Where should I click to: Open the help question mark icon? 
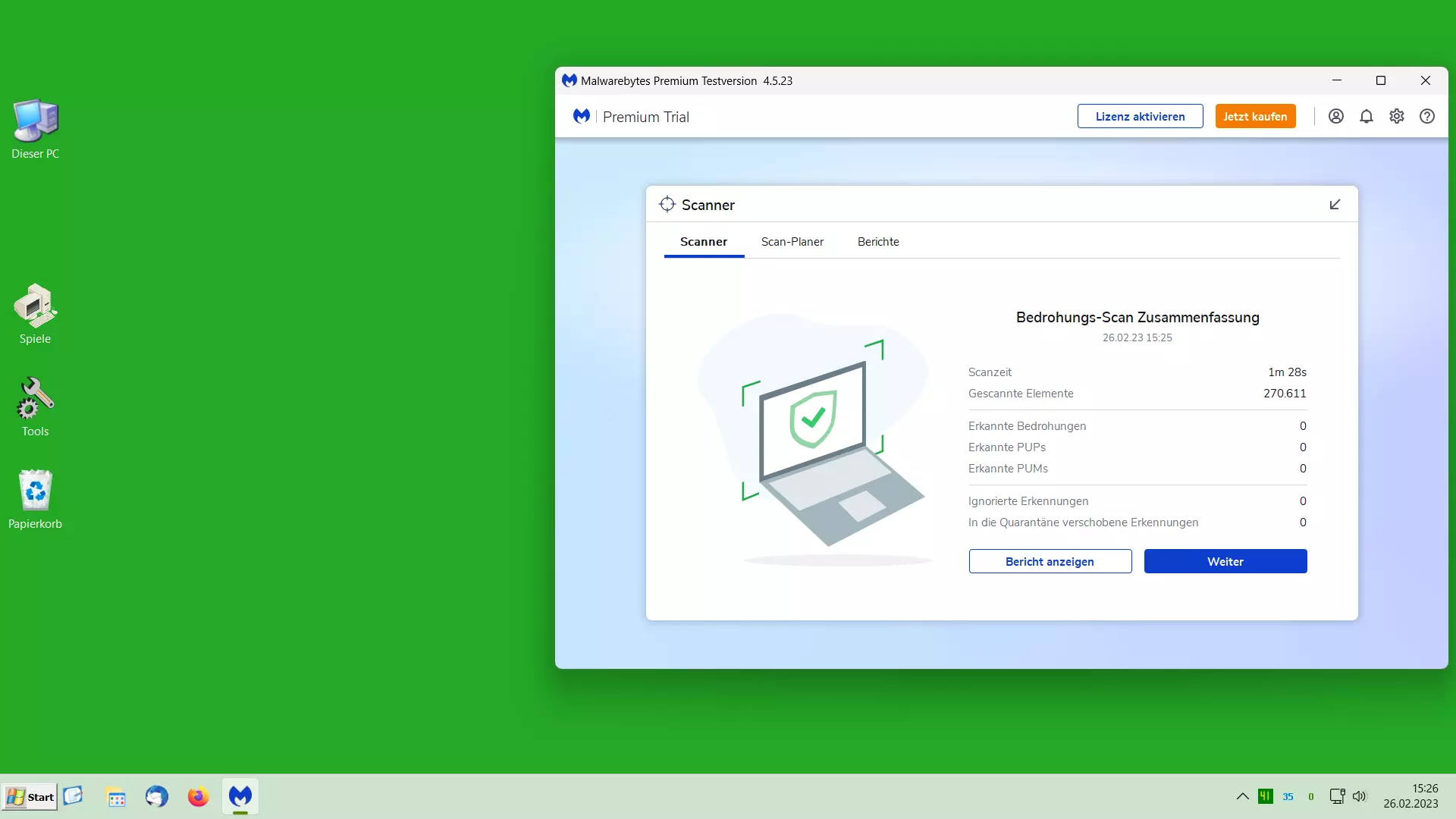1427,116
